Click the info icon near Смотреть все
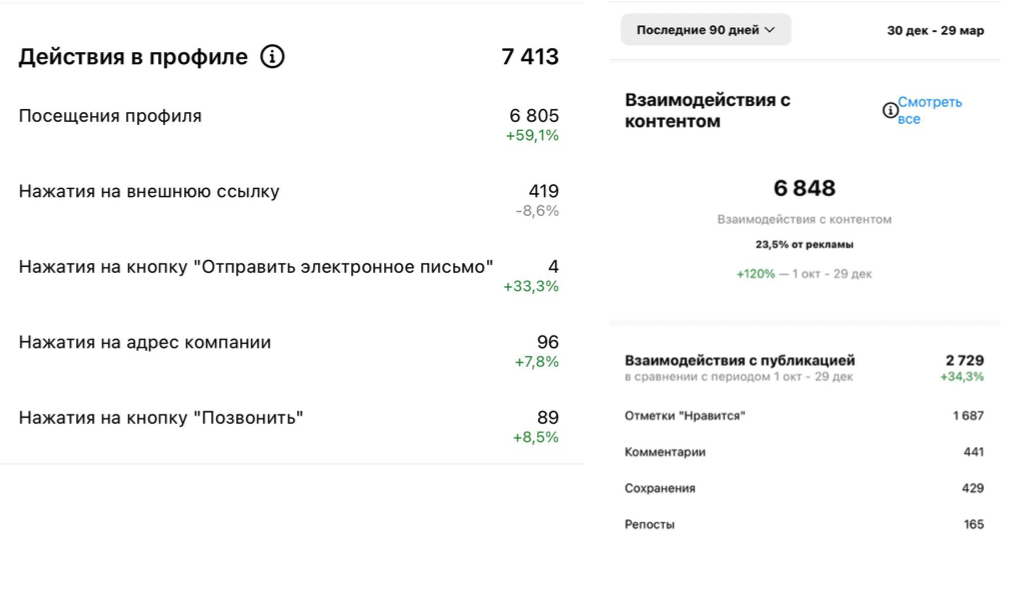1024x590 pixels. tap(889, 110)
